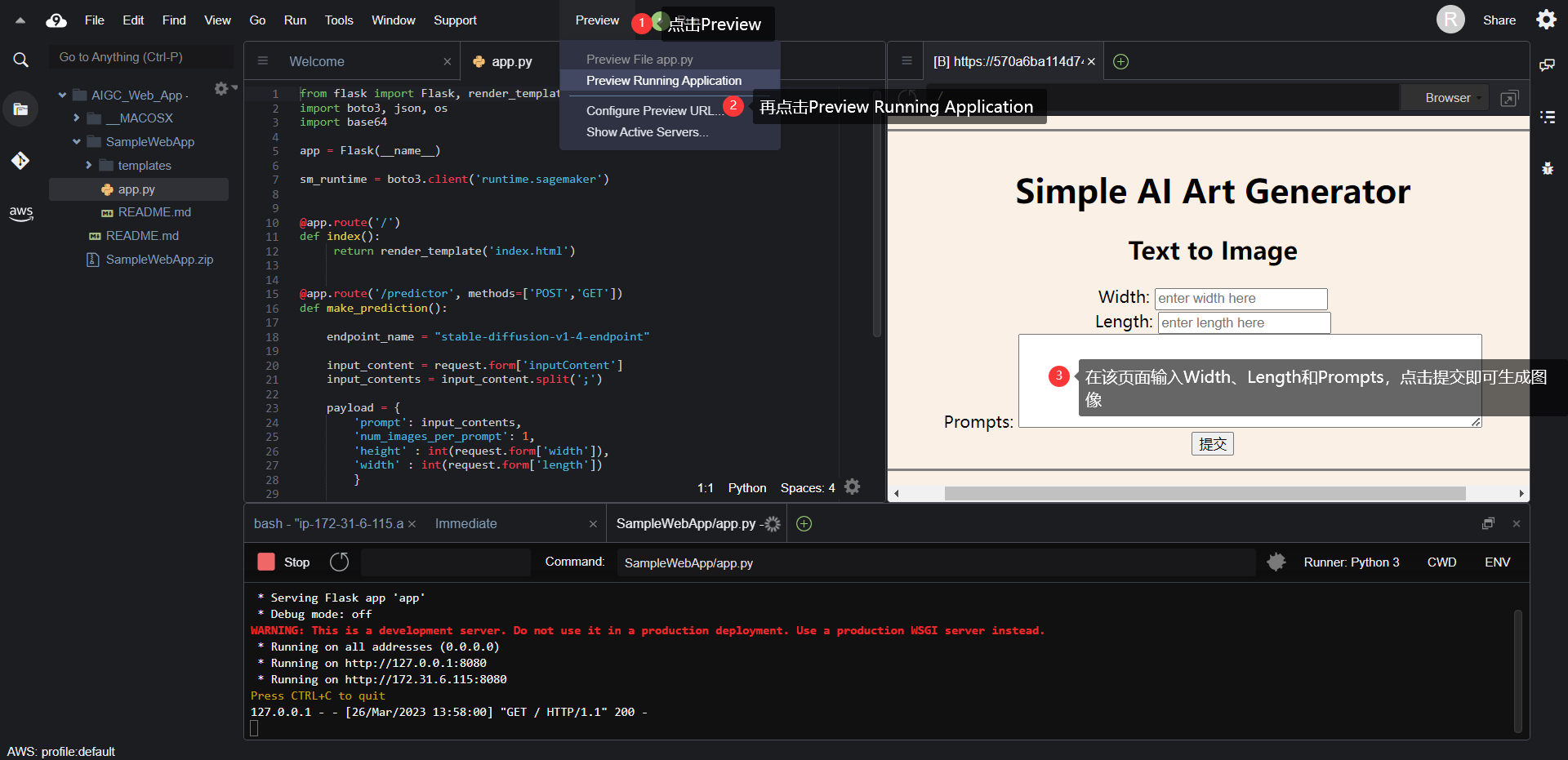Image resolution: width=1568 pixels, height=760 pixels.
Task: Open the Tools menu
Action: click(339, 20)
